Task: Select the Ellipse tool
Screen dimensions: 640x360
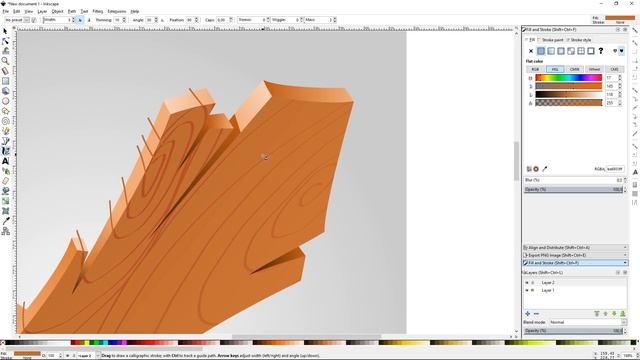Action: (x=5, y=101)
